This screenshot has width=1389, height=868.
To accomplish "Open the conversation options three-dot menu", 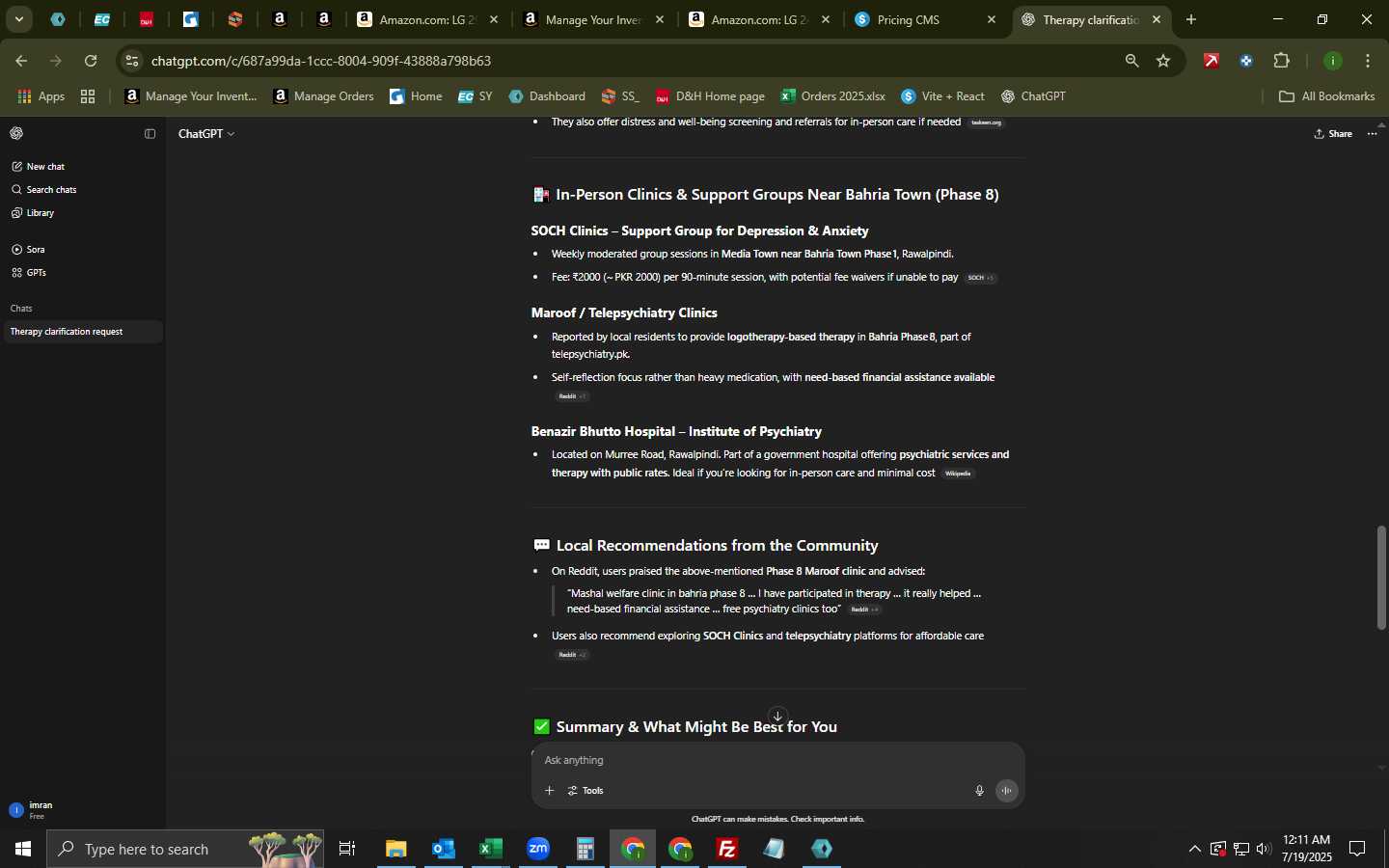I will point(1373,134).
